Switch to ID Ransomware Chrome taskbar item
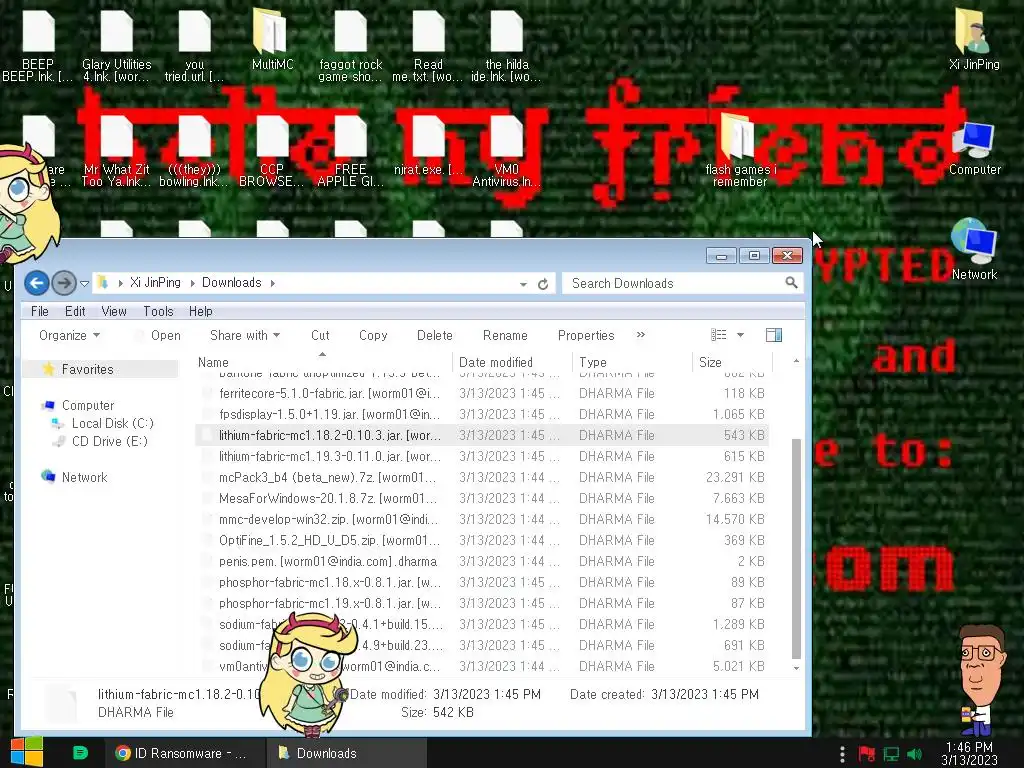This screenshot has height=768, width=1024. click(x=185, y=753)
